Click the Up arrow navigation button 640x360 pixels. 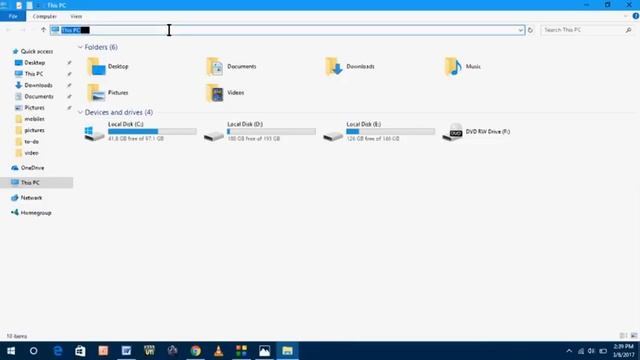click(43, 30)
